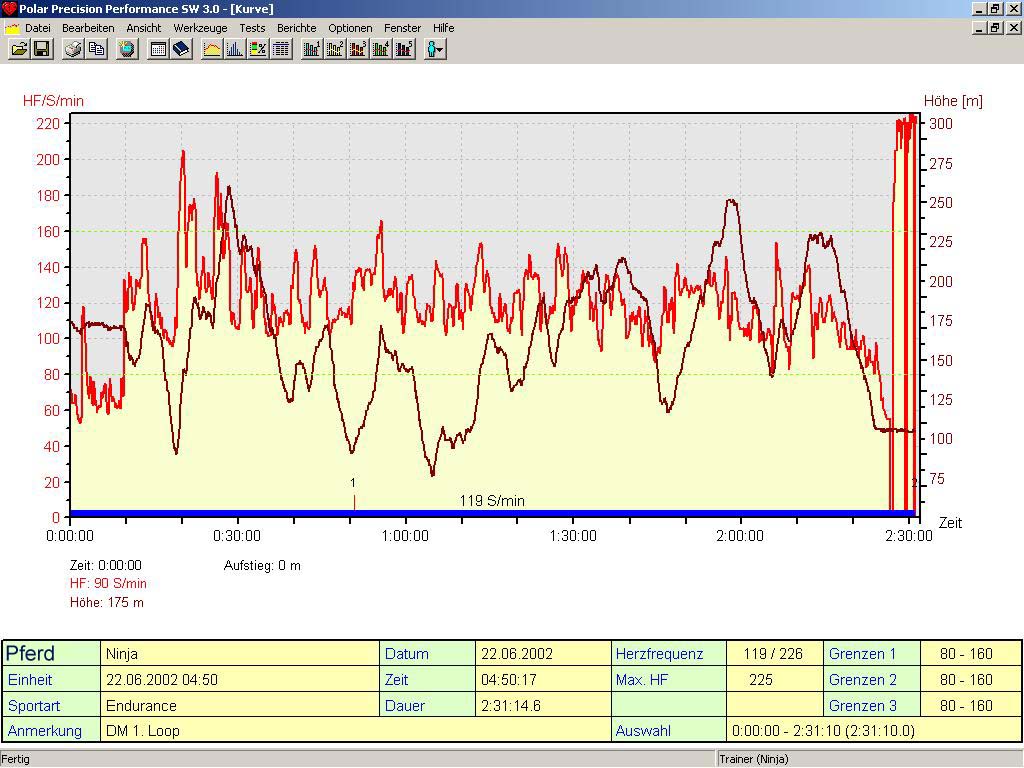Screen dimensions: 1024x768
Task: Open the blue book diary icon
Action: click(181, 49)
